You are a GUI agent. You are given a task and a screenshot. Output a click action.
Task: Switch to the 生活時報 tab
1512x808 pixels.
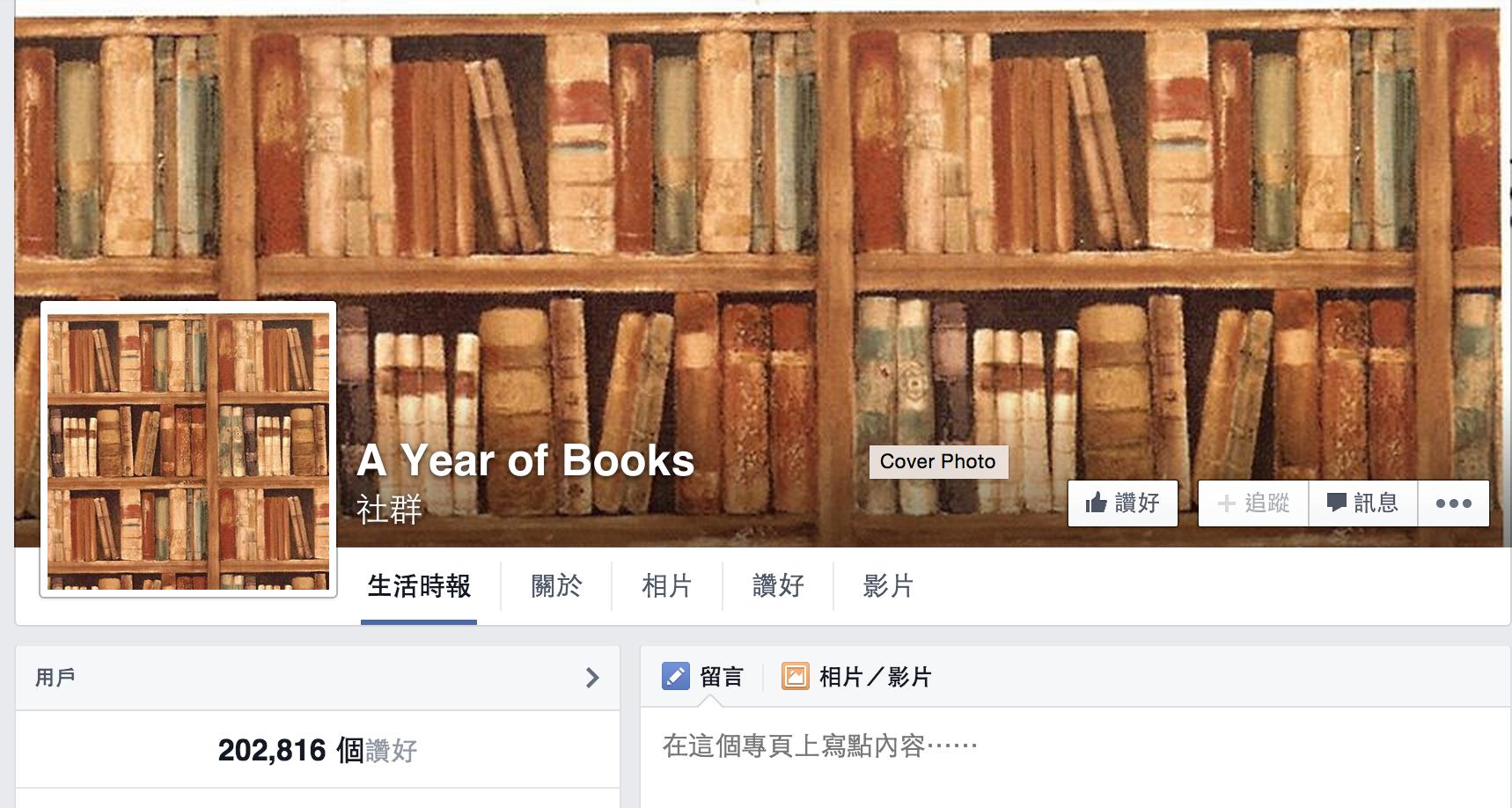coord(419,586)
